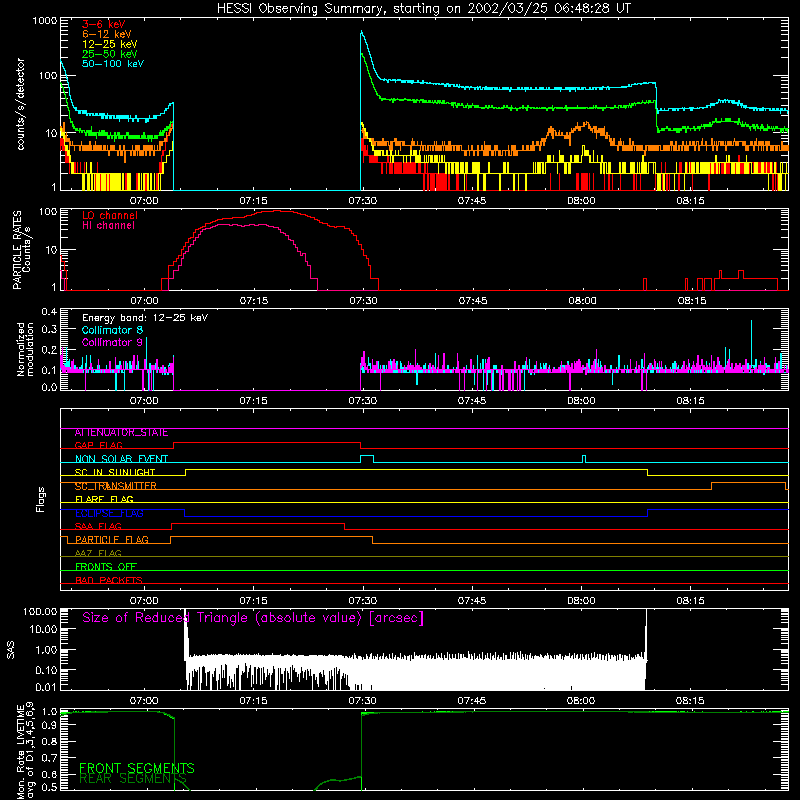The width and height of the screenshot is (800, 800).
Task: Click the SC_IN_SUNLIGHT flag label
Action: [115, 472]
